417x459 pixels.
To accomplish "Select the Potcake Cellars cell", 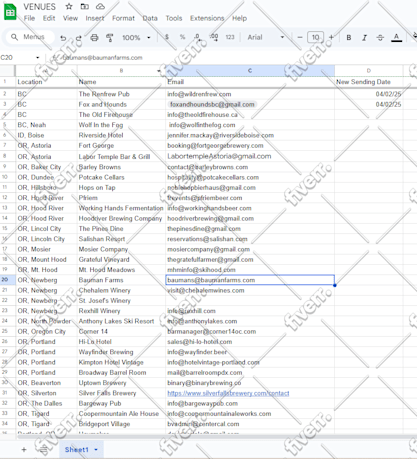I will coord(121,177).
